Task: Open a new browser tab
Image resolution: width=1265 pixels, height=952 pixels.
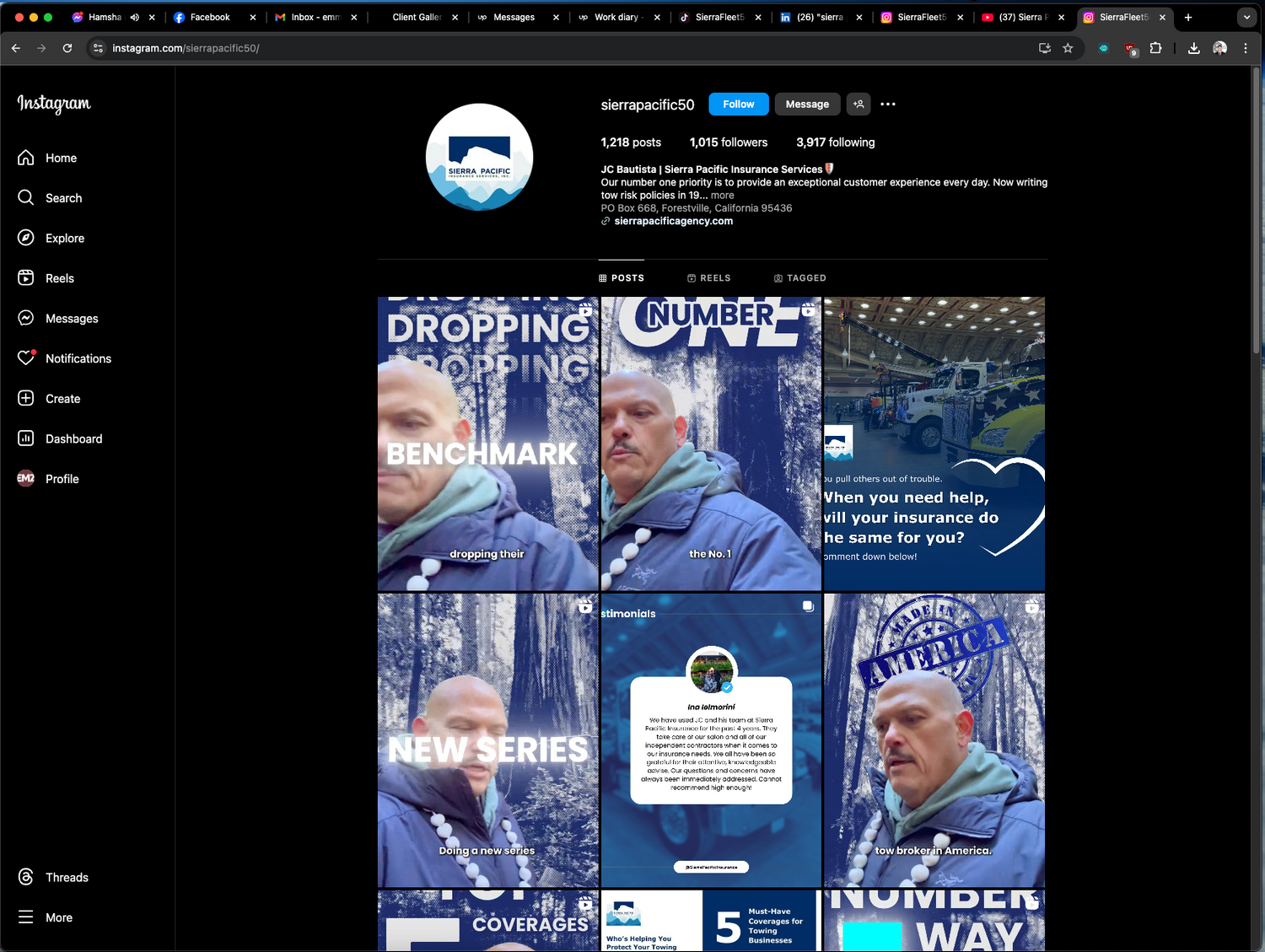Action: tap(1188, 17)
